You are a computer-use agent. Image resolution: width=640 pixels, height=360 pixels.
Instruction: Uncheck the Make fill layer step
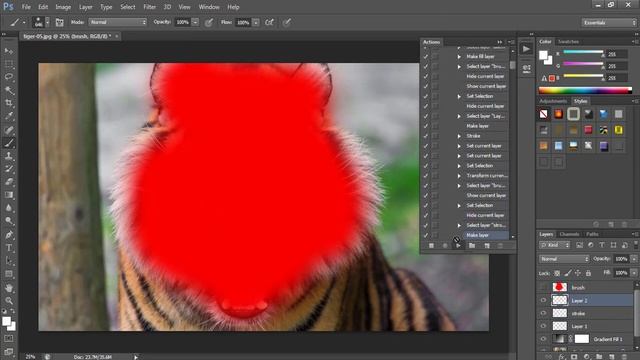click(x=426, y=57)
